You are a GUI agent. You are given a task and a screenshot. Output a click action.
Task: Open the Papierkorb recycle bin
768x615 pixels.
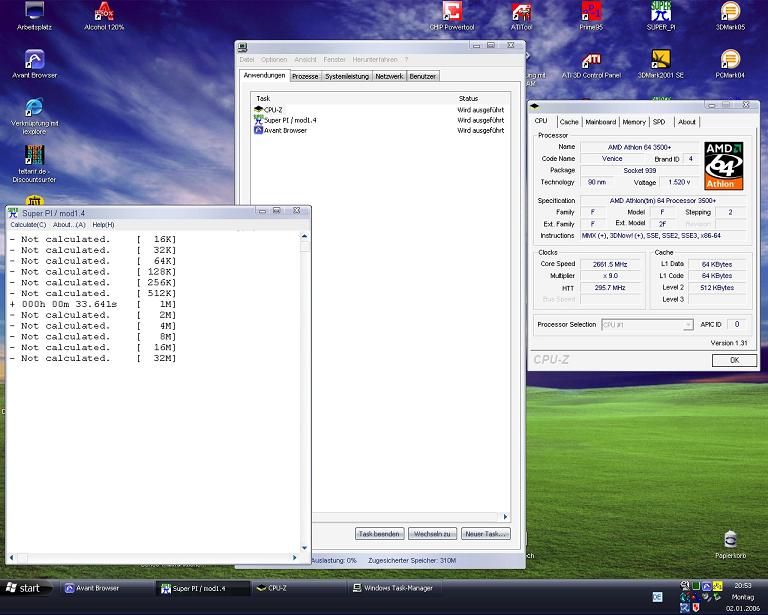[x=730, y=544]
